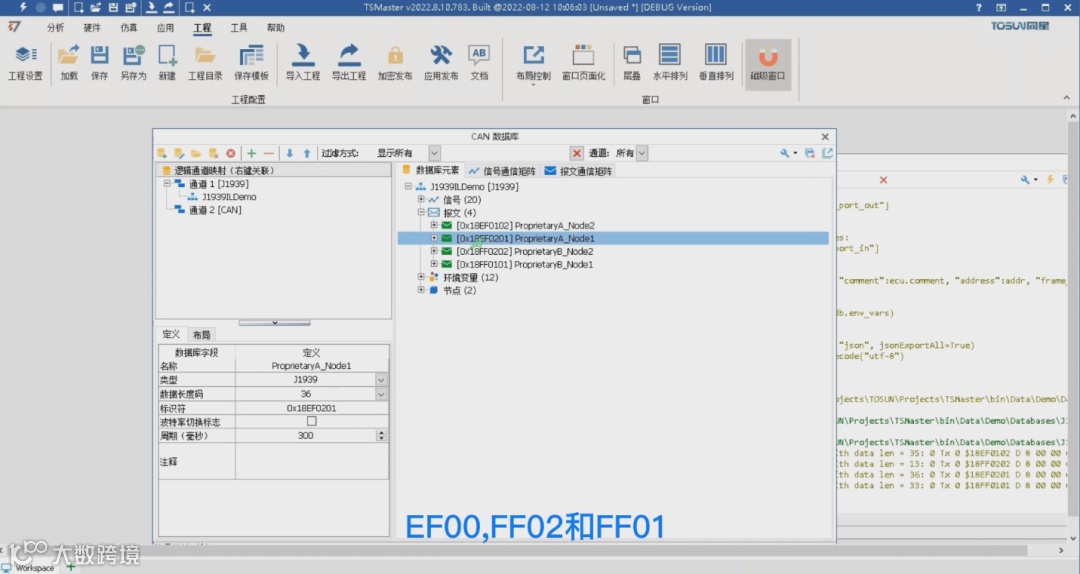Click the panel splitter collapse handle
Image resolution: width=1080 pixels, height=574 pixels.
point(274,322)
